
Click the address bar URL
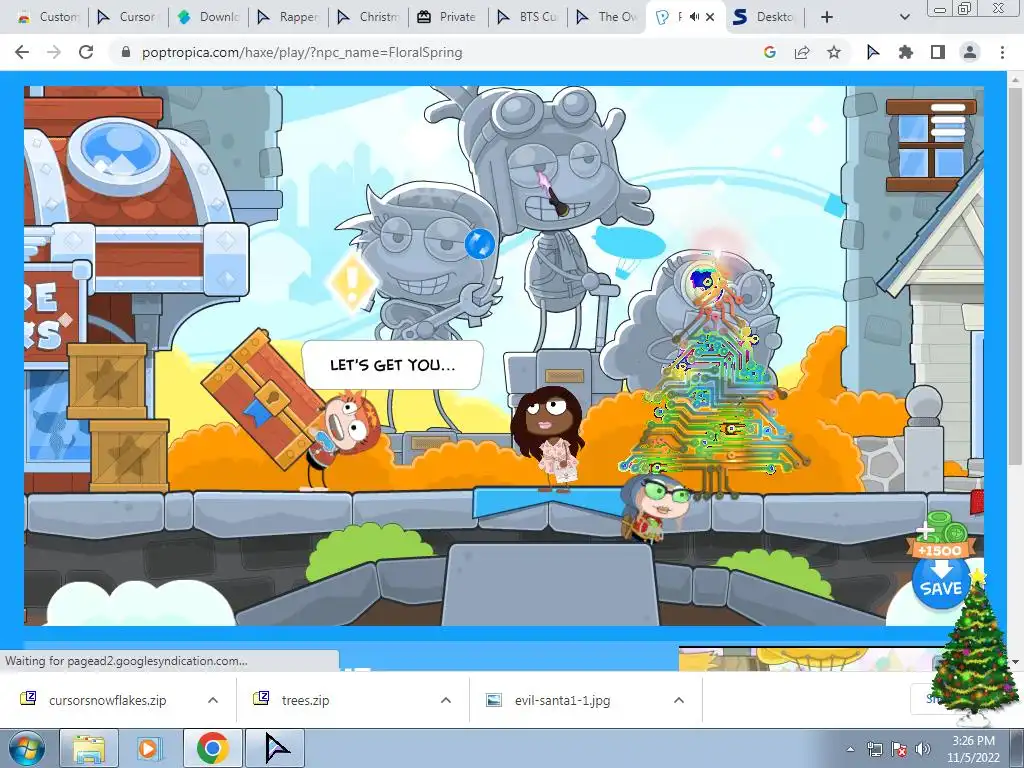pyautogui.click(x=302, y=52)
